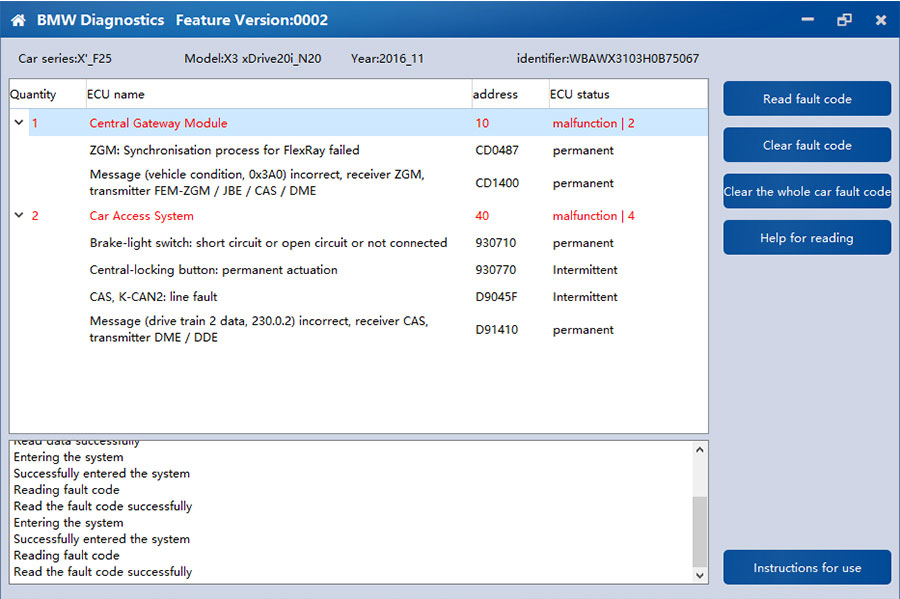Restore down the BMW Diagnostics window
The height and width of the screenshot is (599, 900).
click(x=844, y=20)
